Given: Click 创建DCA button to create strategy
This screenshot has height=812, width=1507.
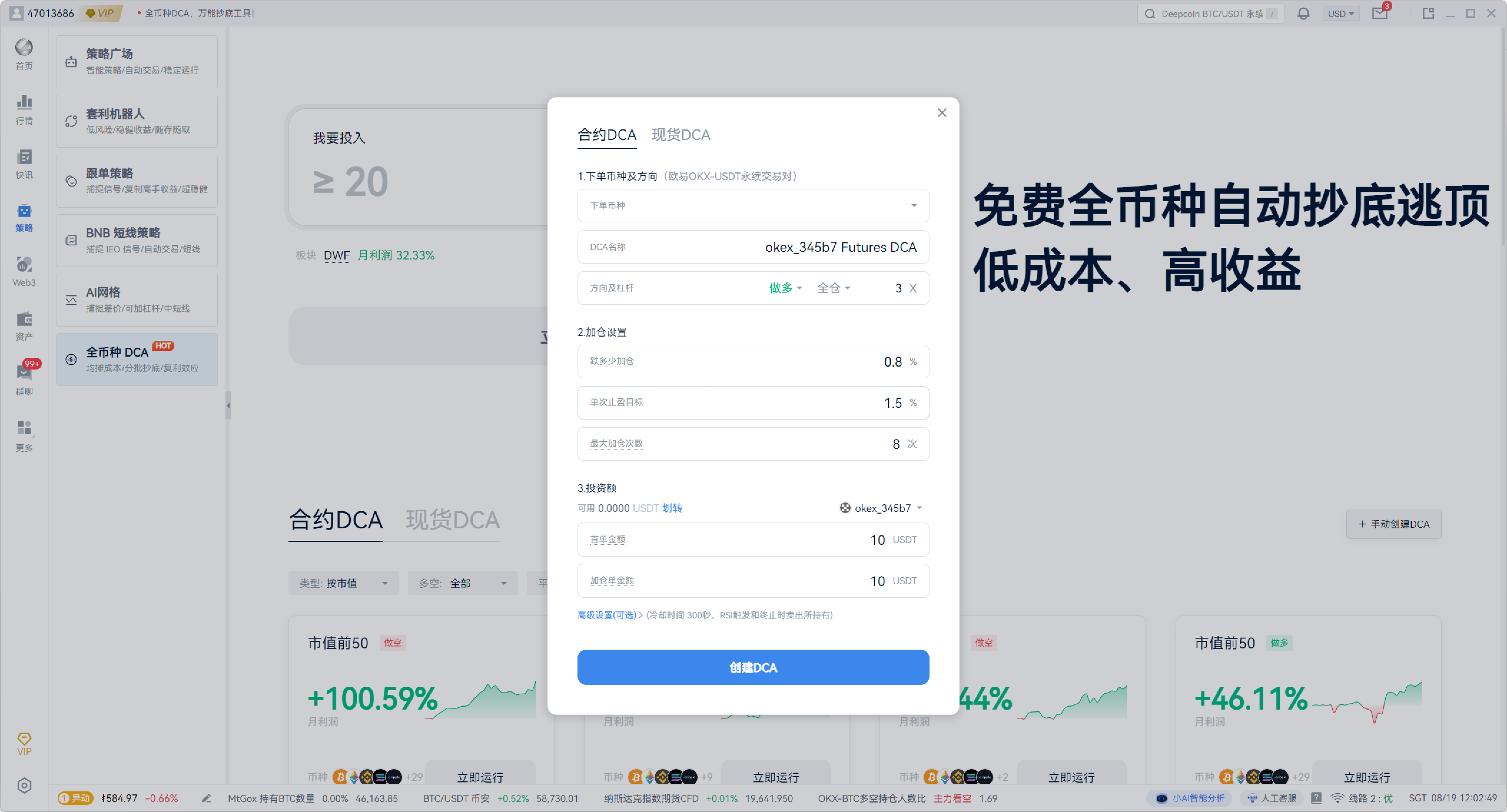Looking at the screenshot, I should [753, 667].
